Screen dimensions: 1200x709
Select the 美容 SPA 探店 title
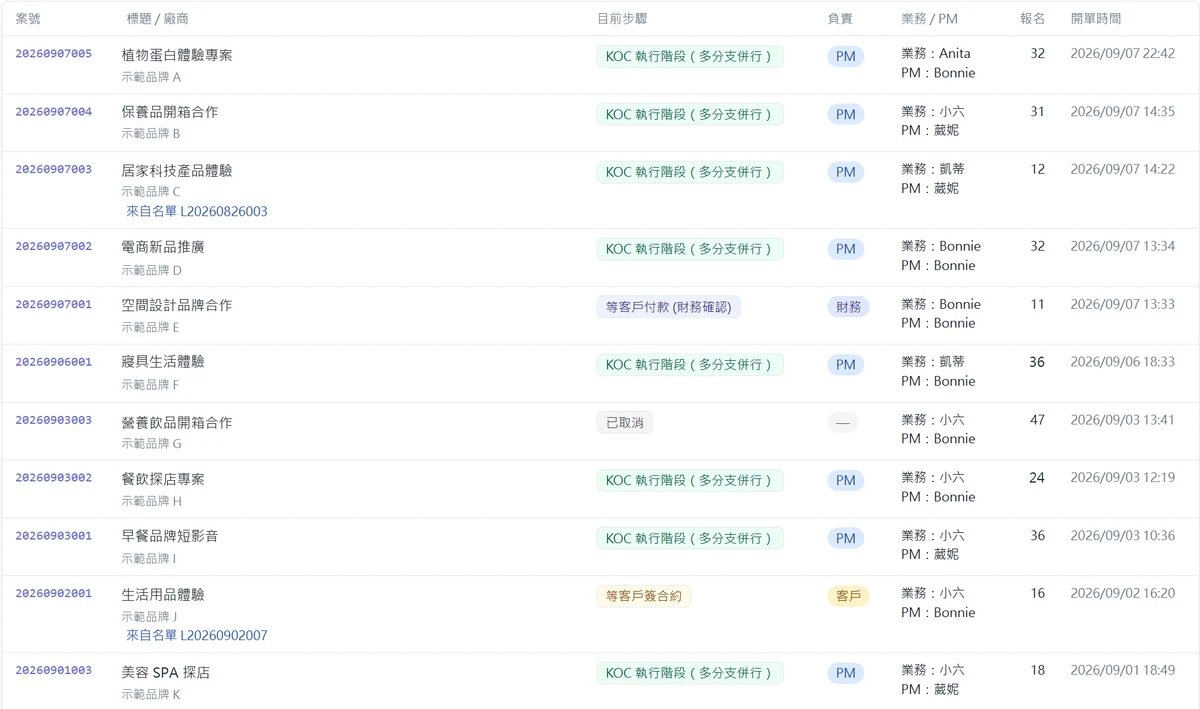tap(166, 673)
